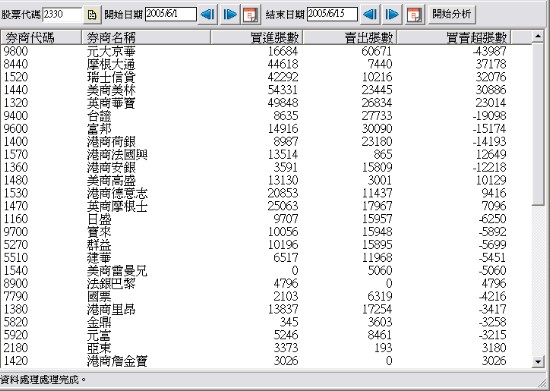Sort by 買進張數 column header

tap(256, 38)
